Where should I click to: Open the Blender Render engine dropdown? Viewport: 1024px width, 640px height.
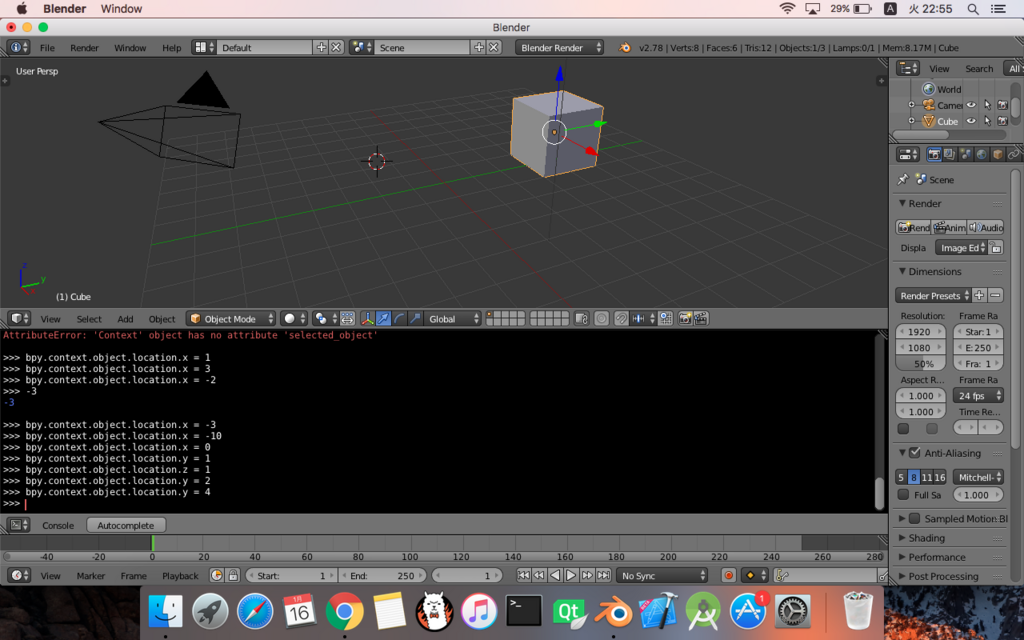click(x=559, y=48)
